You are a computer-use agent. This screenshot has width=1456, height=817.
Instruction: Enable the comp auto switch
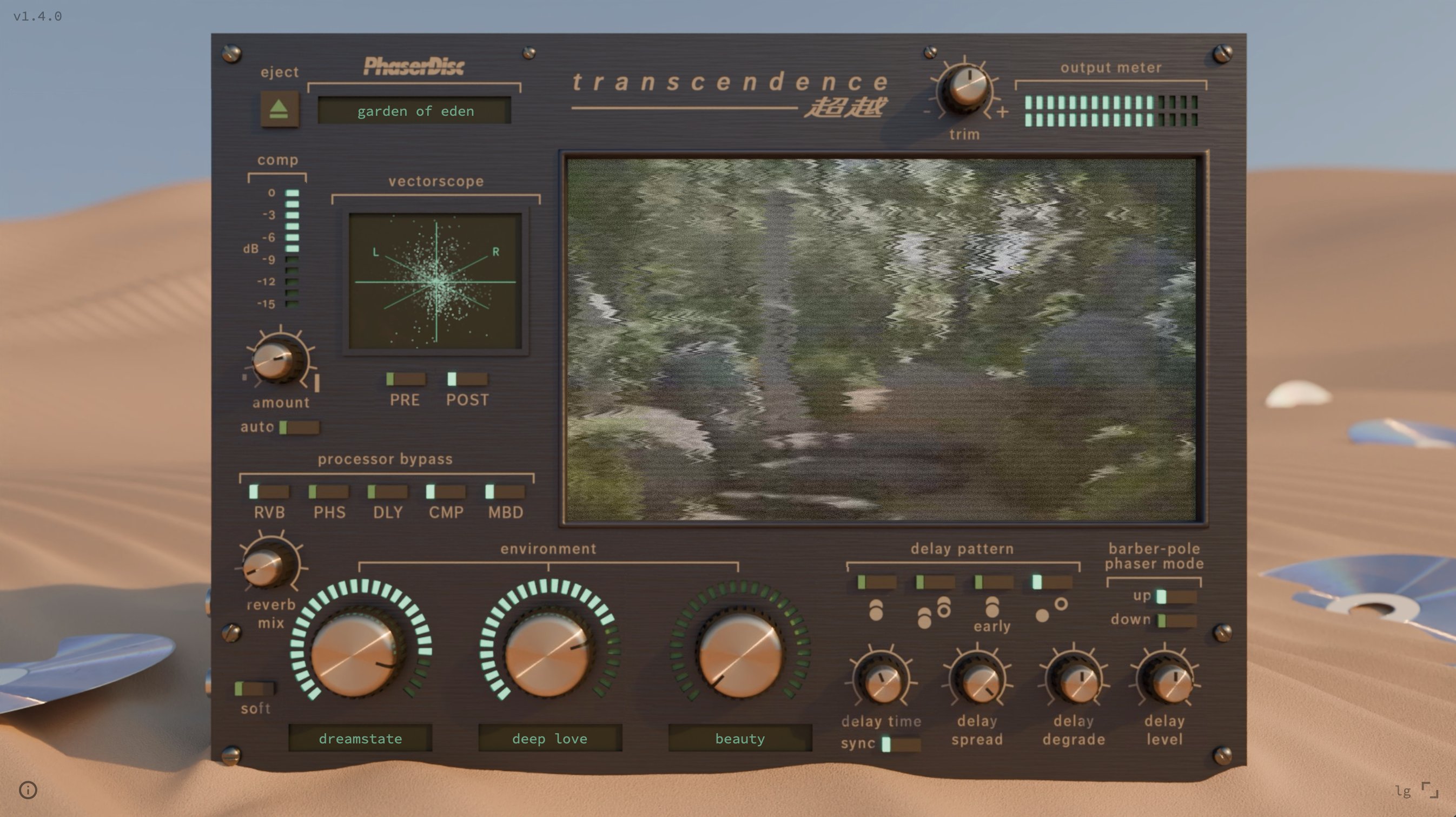click(299, 427)
